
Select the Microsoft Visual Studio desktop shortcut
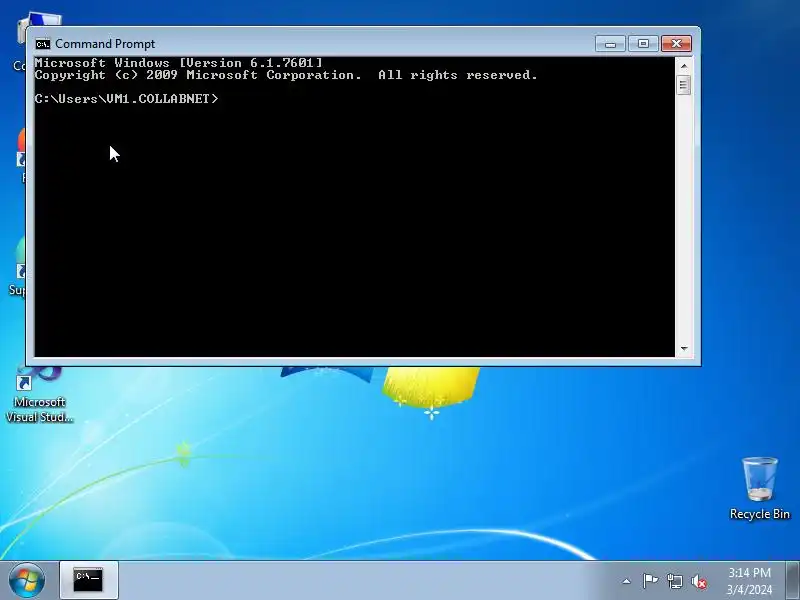39,395
